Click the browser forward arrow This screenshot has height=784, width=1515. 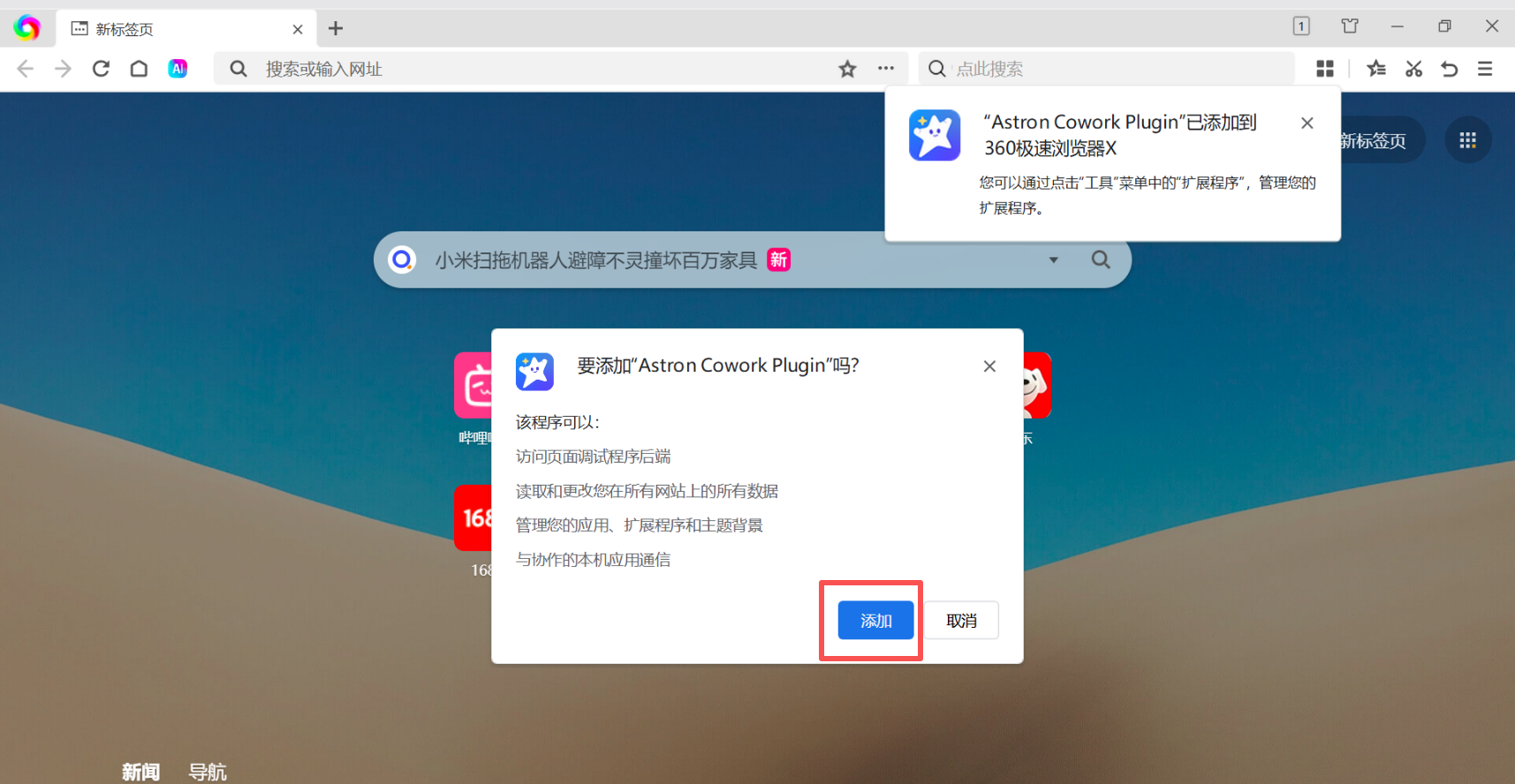(x=63, y=69)
